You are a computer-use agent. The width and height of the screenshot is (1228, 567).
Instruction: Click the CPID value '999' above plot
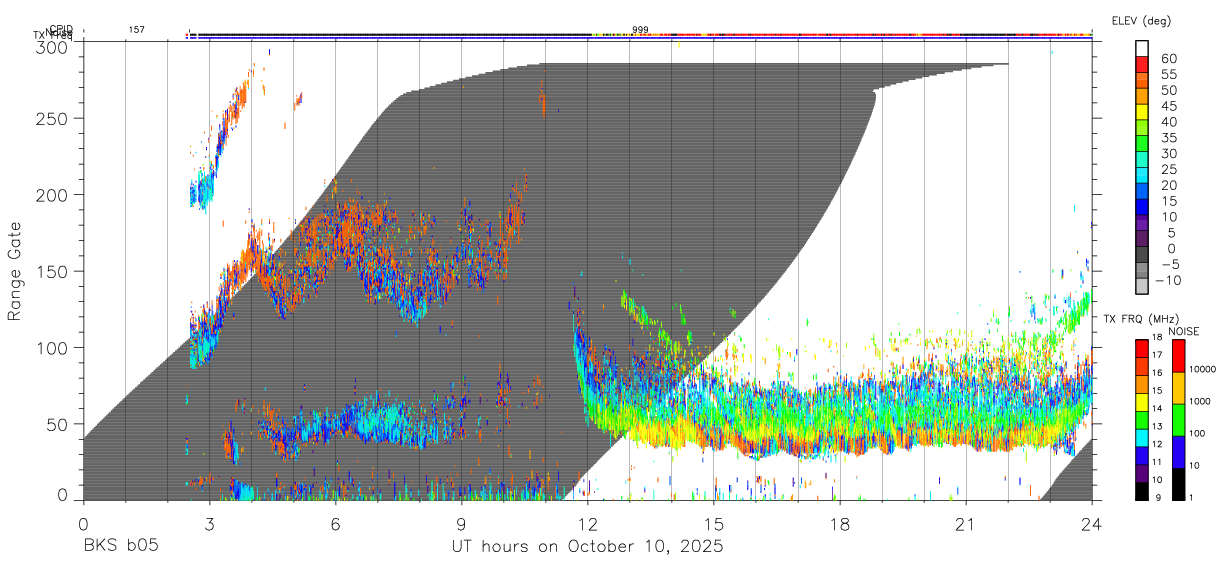coord(640,30)
